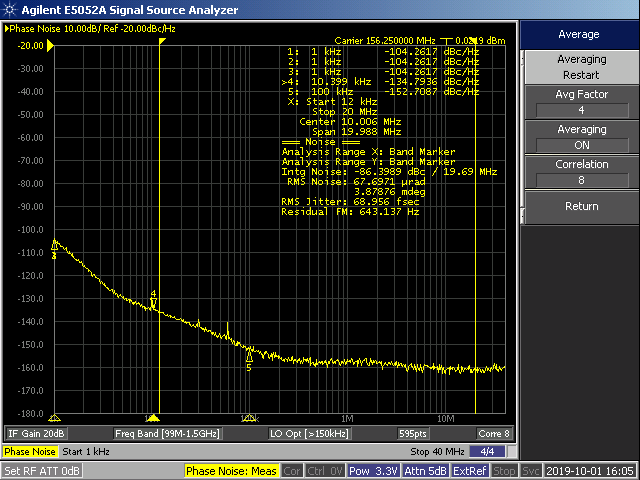The image size is (640, 480).
Task: Click the Center 10.006 MHz readout
Action: pyautogui.click(x=350, y=122)
